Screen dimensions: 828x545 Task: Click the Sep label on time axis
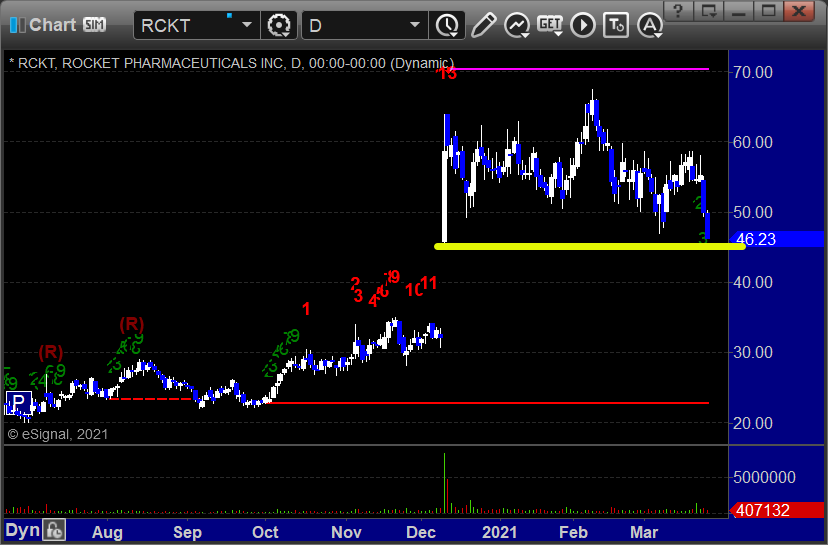pyautogui.click(x=187, y=532)
